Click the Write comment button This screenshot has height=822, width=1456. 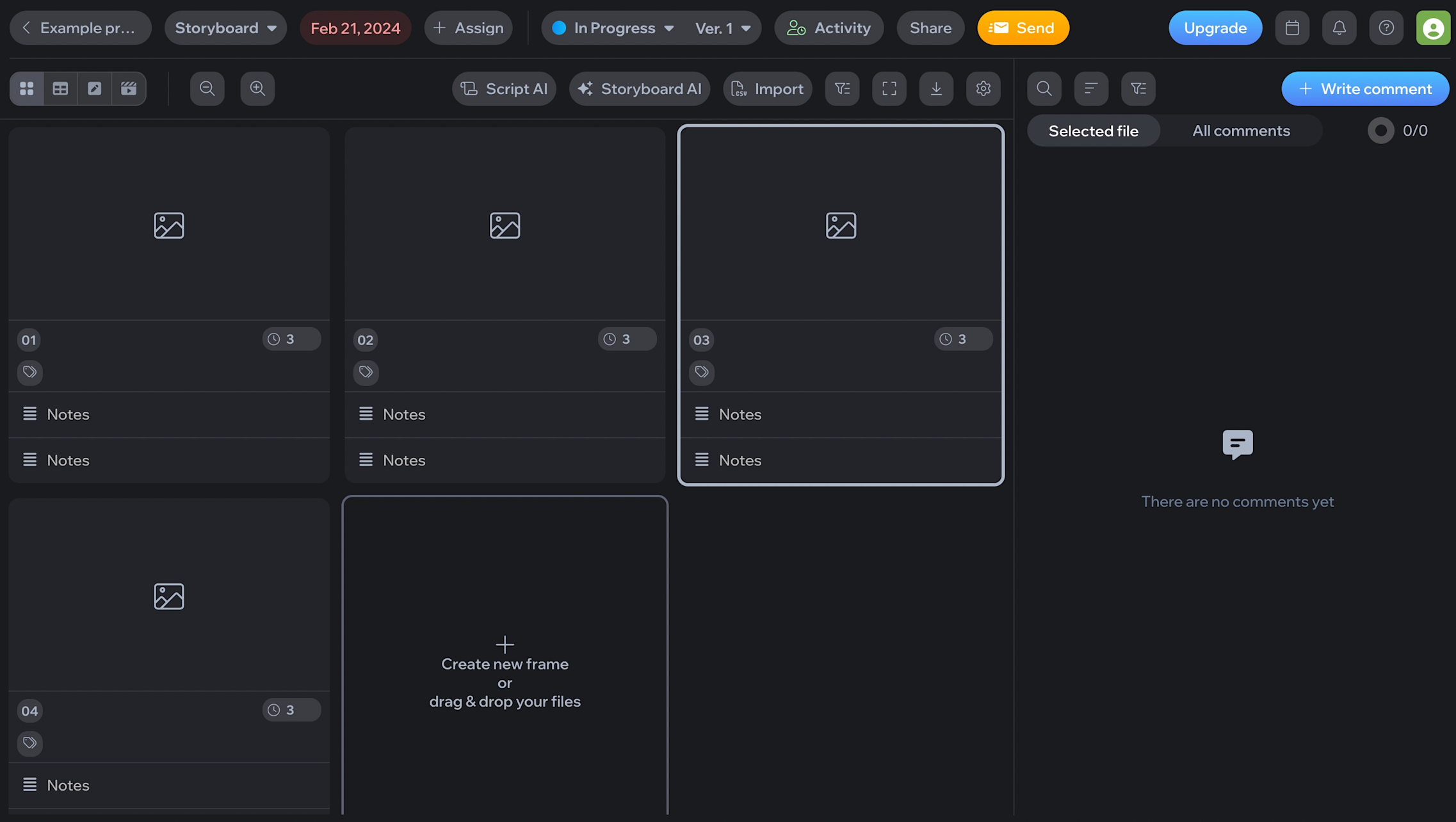(x=1365, y=88)
